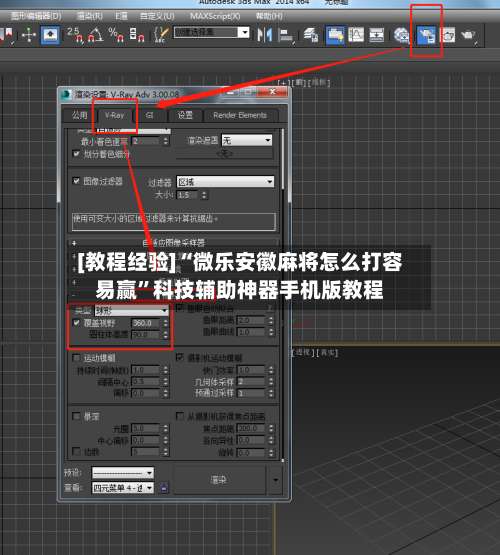
Task: Click the filter 大小 value field
Action: coord(188,195)
